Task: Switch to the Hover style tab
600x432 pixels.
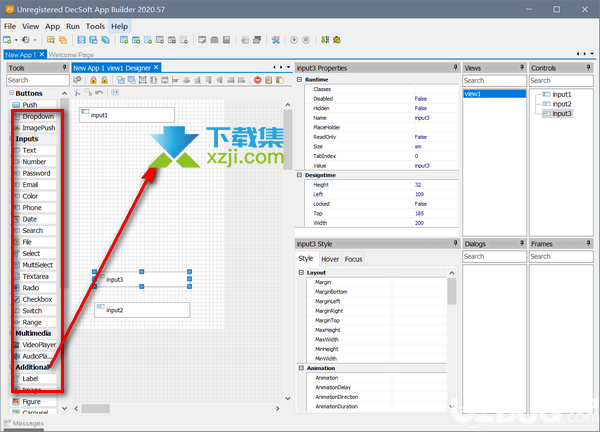Action: [x=330, y=259]
